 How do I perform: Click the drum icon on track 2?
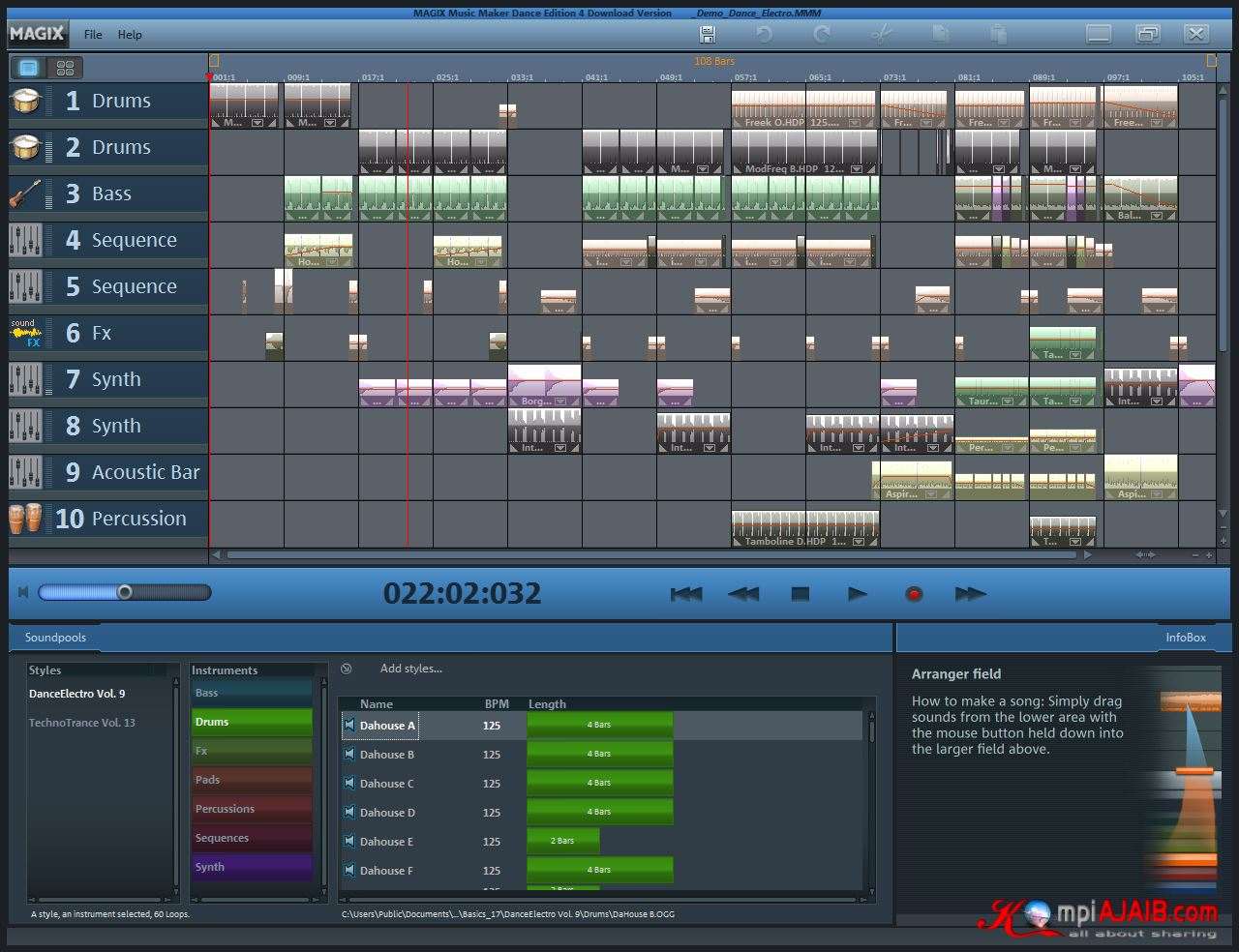pos(26,147)
